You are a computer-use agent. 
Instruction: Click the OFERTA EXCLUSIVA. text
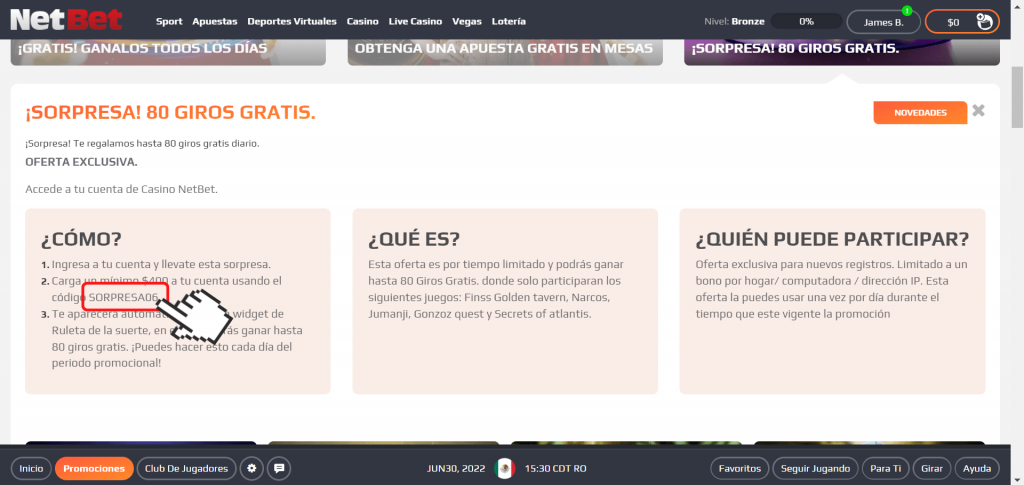click(82, 161)
